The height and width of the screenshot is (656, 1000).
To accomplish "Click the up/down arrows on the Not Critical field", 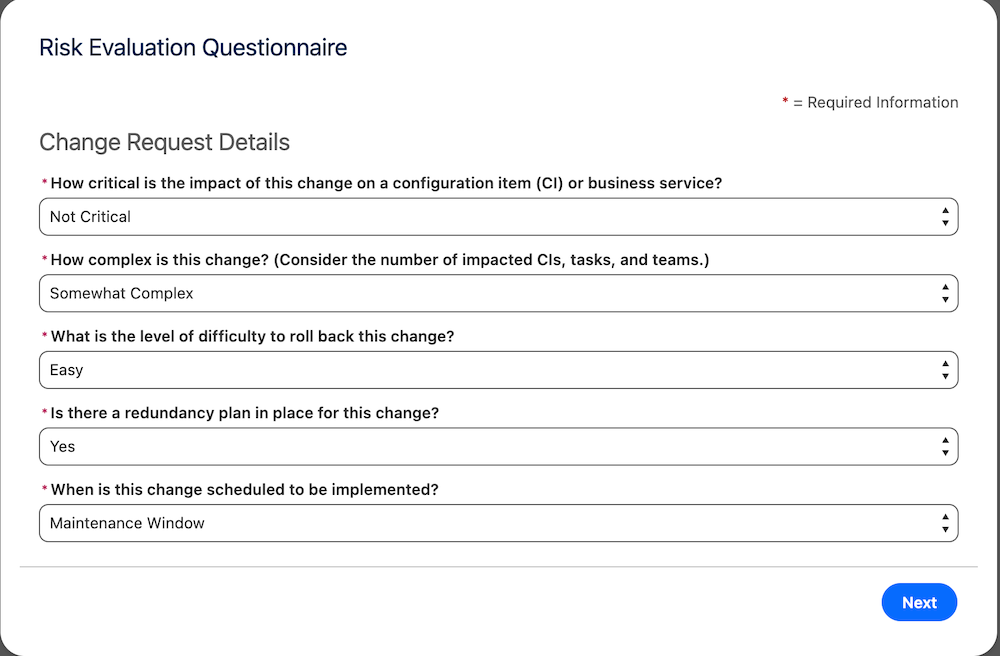I will [945, 217].
